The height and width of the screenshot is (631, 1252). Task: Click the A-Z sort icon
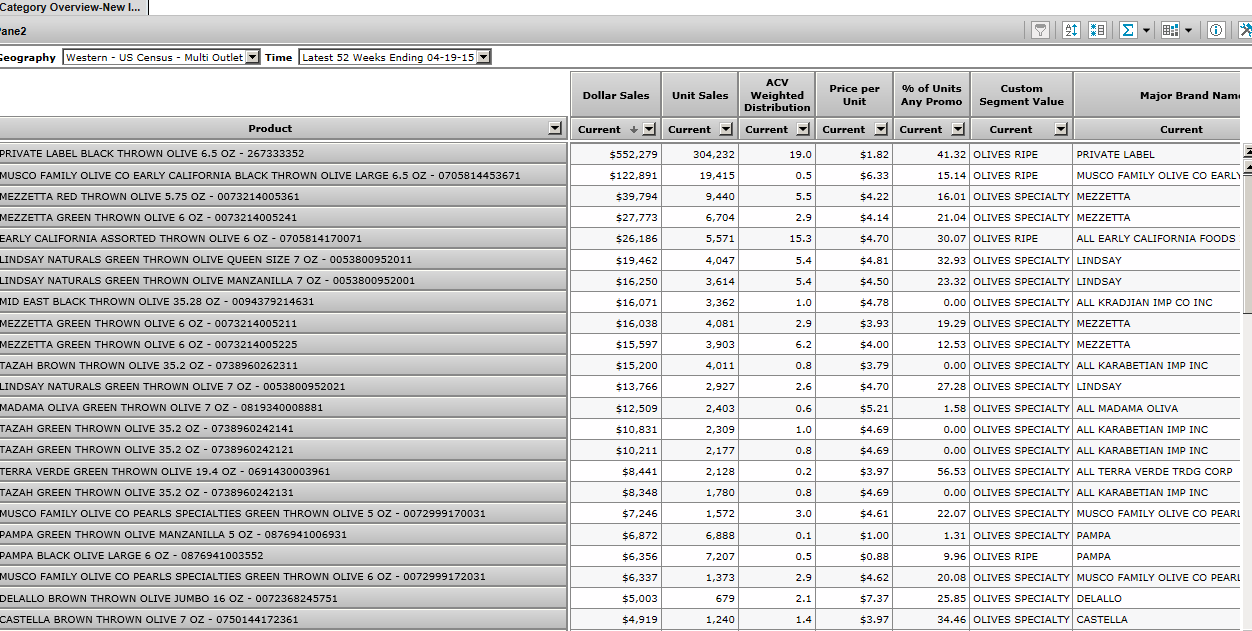coord(1071,30)
